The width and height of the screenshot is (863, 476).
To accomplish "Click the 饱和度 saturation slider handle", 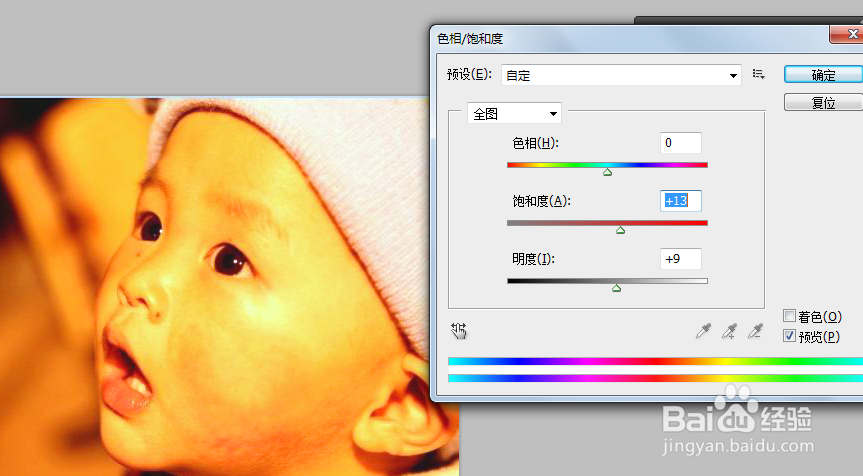I will click(620, 230).
